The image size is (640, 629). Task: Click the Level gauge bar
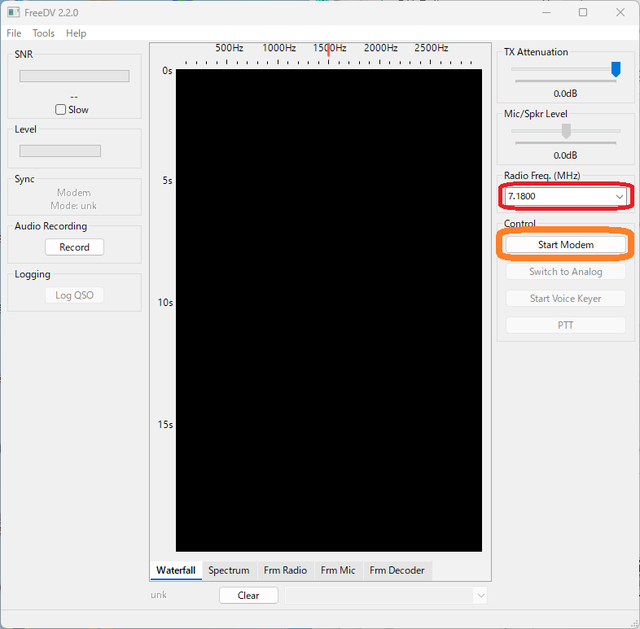tap(60, 151)
